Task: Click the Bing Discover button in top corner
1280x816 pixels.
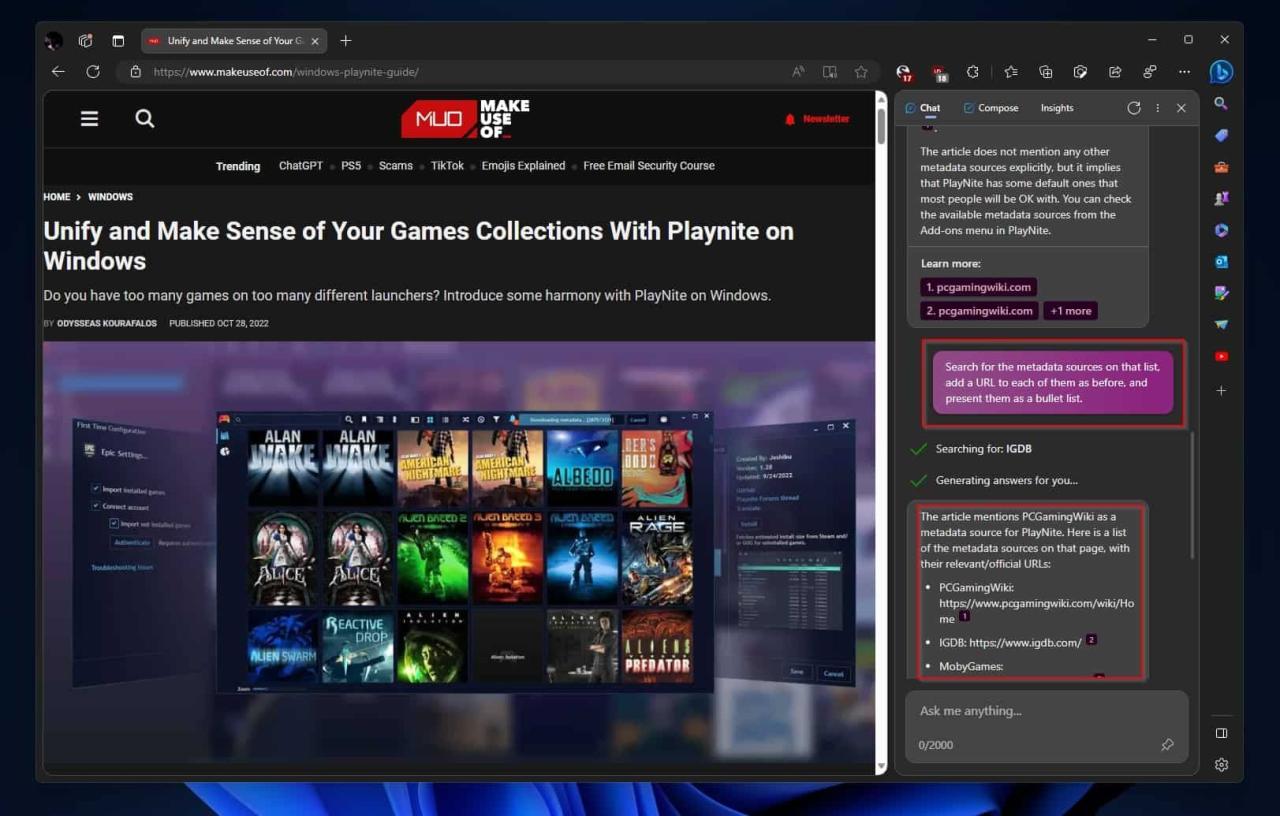Action: [x=1221, y=72]
